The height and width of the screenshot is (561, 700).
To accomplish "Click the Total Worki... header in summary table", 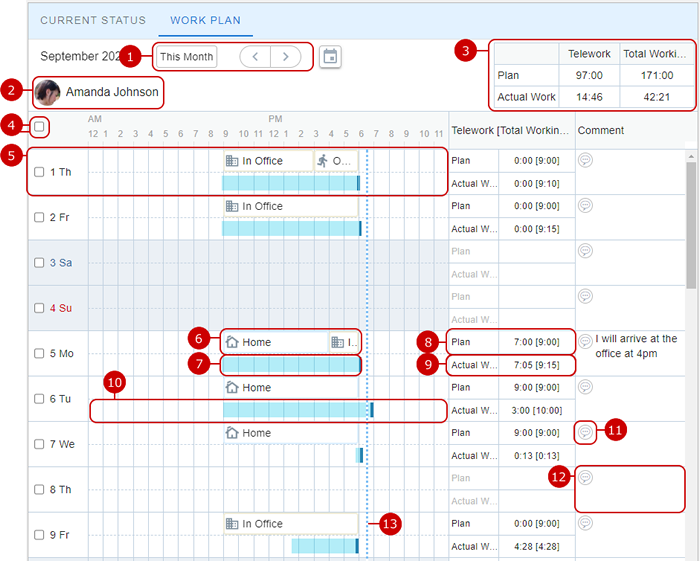I will point(654,54).
